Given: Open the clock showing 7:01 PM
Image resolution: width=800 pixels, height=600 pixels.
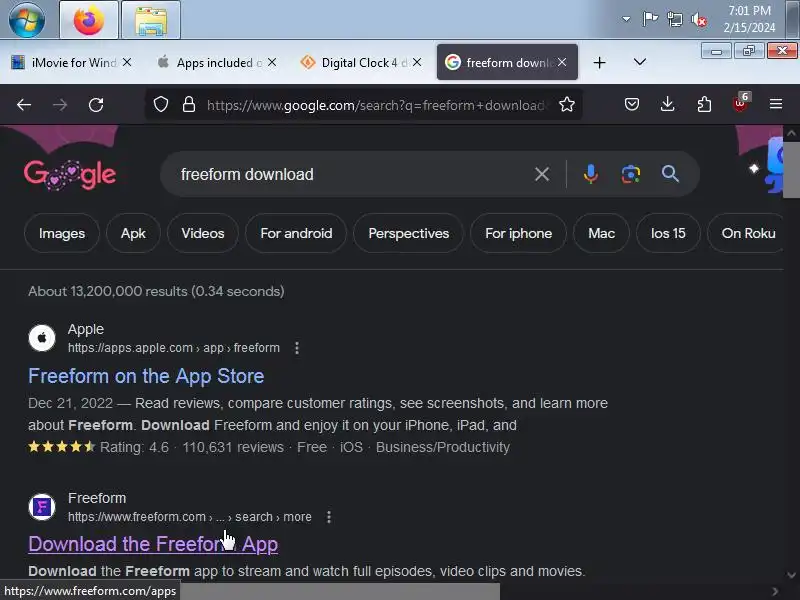Looking at the screenshot, I should [x=749, y=19].
